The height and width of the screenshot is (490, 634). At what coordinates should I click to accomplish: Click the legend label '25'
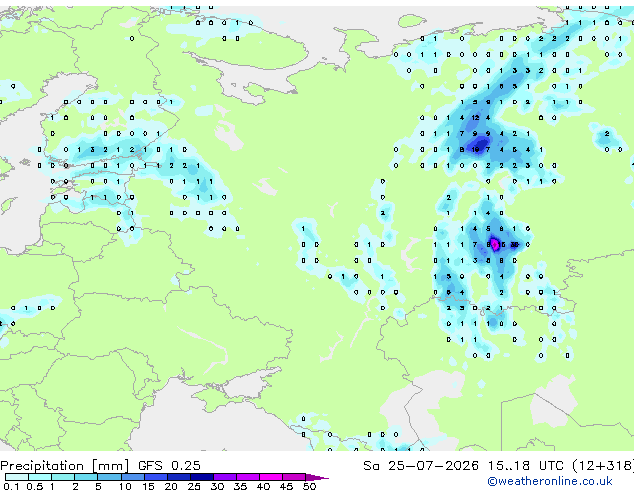tap(194, 486)
